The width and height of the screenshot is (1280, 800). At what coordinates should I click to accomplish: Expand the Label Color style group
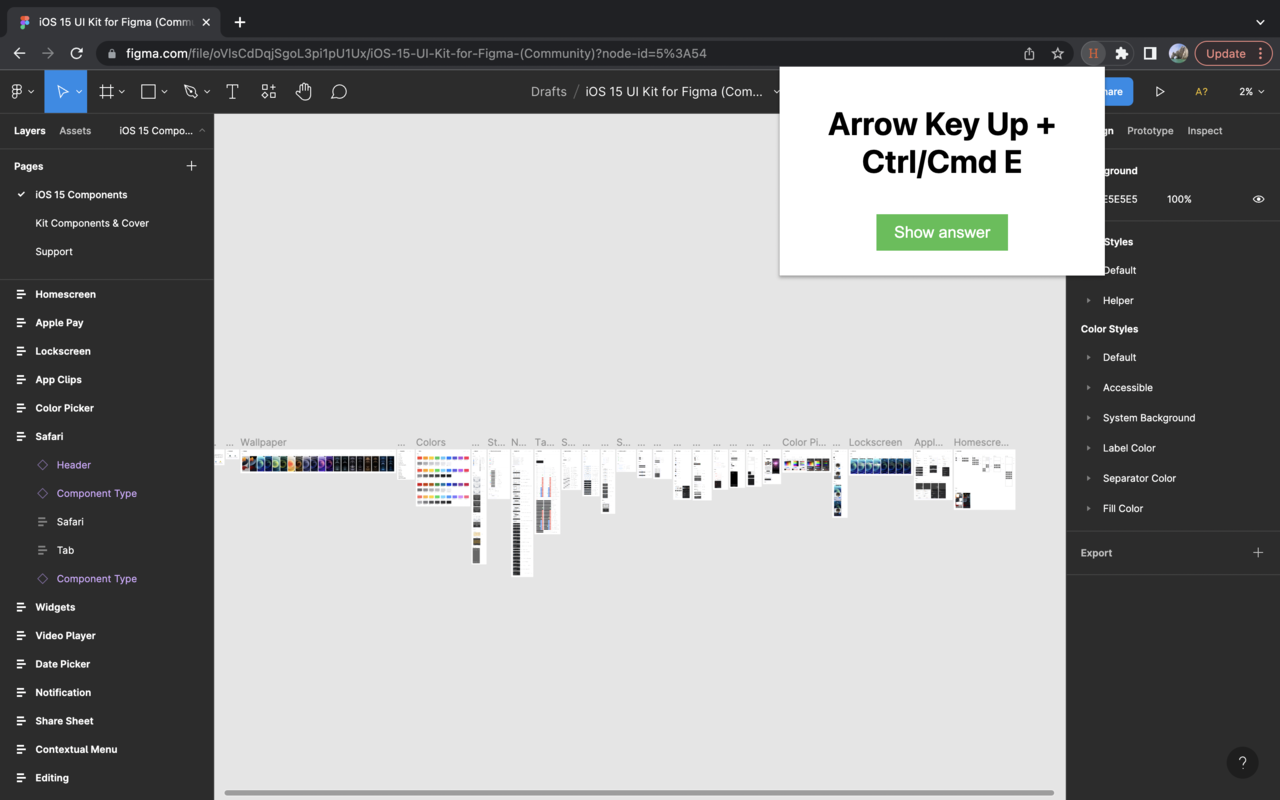pyautogui.click(x=1089, y=448)
